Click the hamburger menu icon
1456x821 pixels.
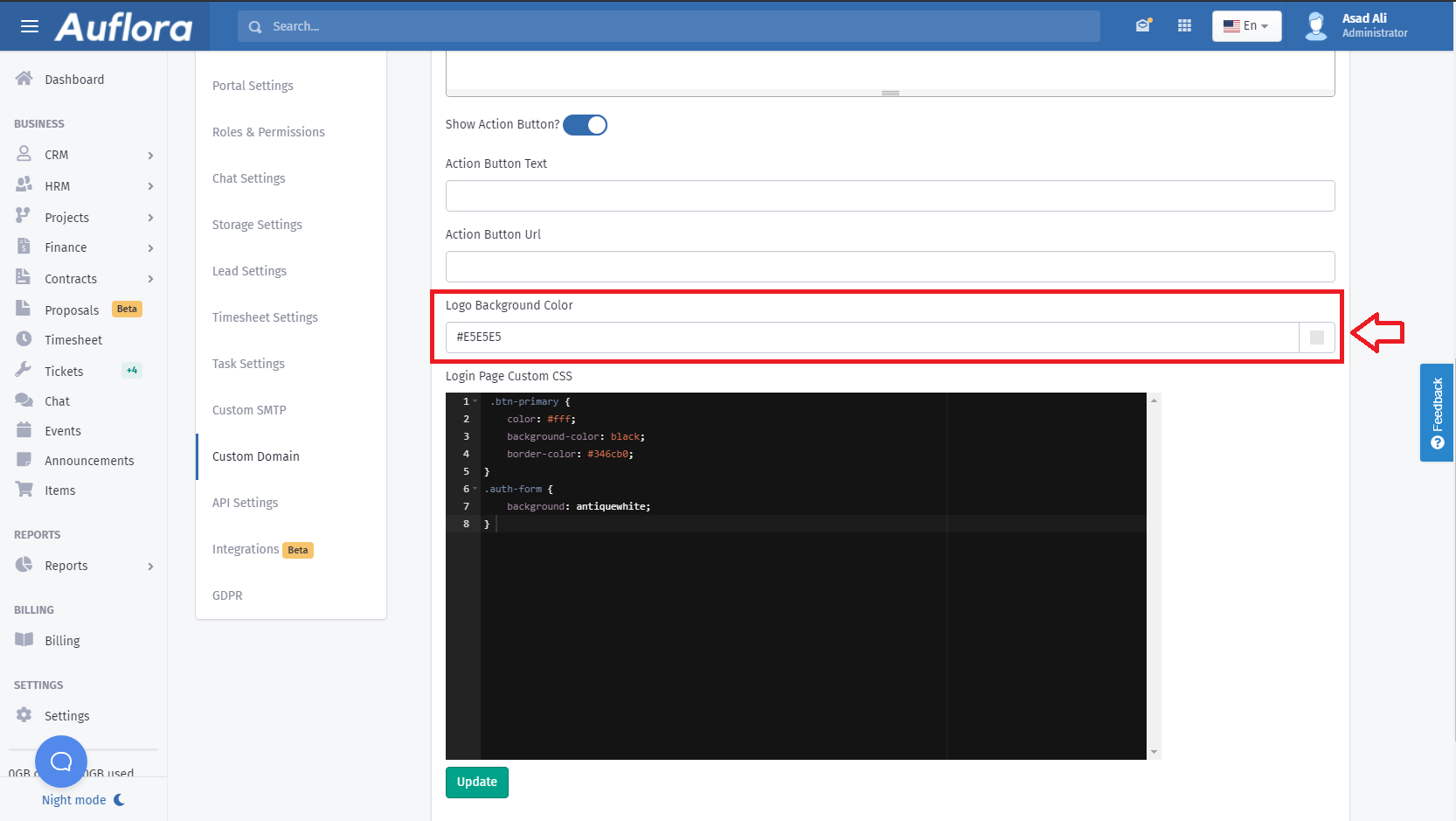pyautogui.click(x=30, y=26)
